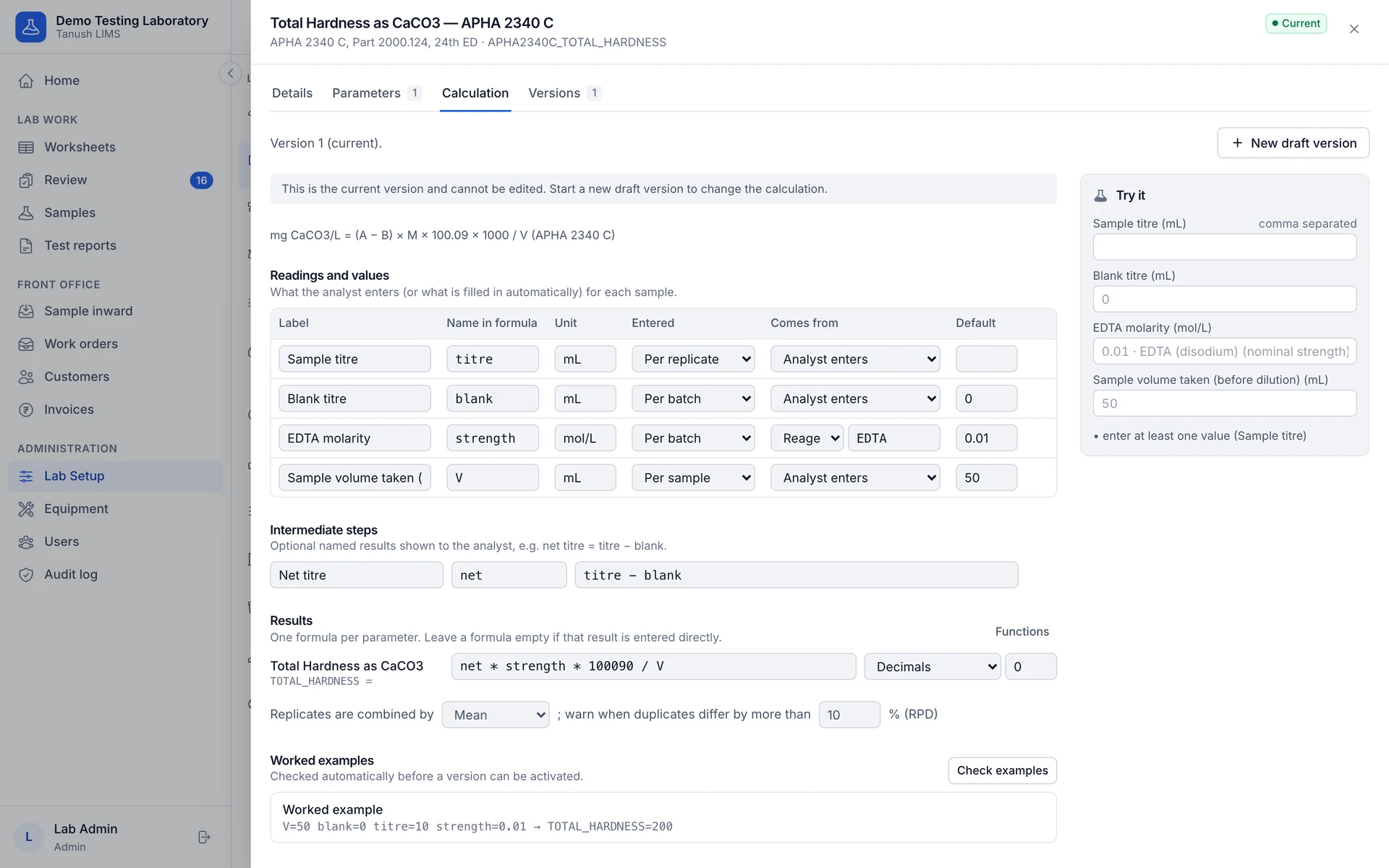Click the Current status badge
Screen dimensions: 1389x868
click(1296, 23)
